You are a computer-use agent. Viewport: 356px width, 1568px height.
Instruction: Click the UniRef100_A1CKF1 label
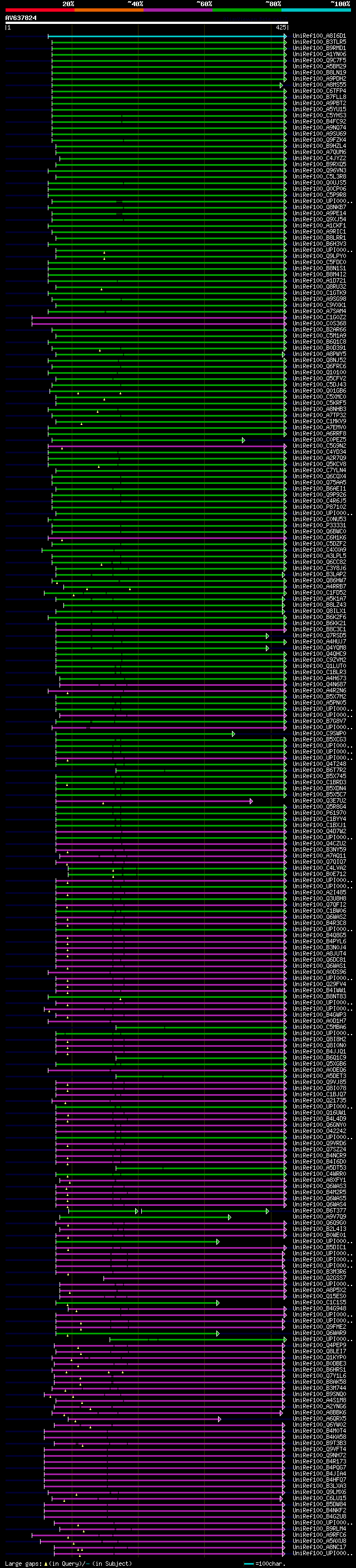(319, 226)
